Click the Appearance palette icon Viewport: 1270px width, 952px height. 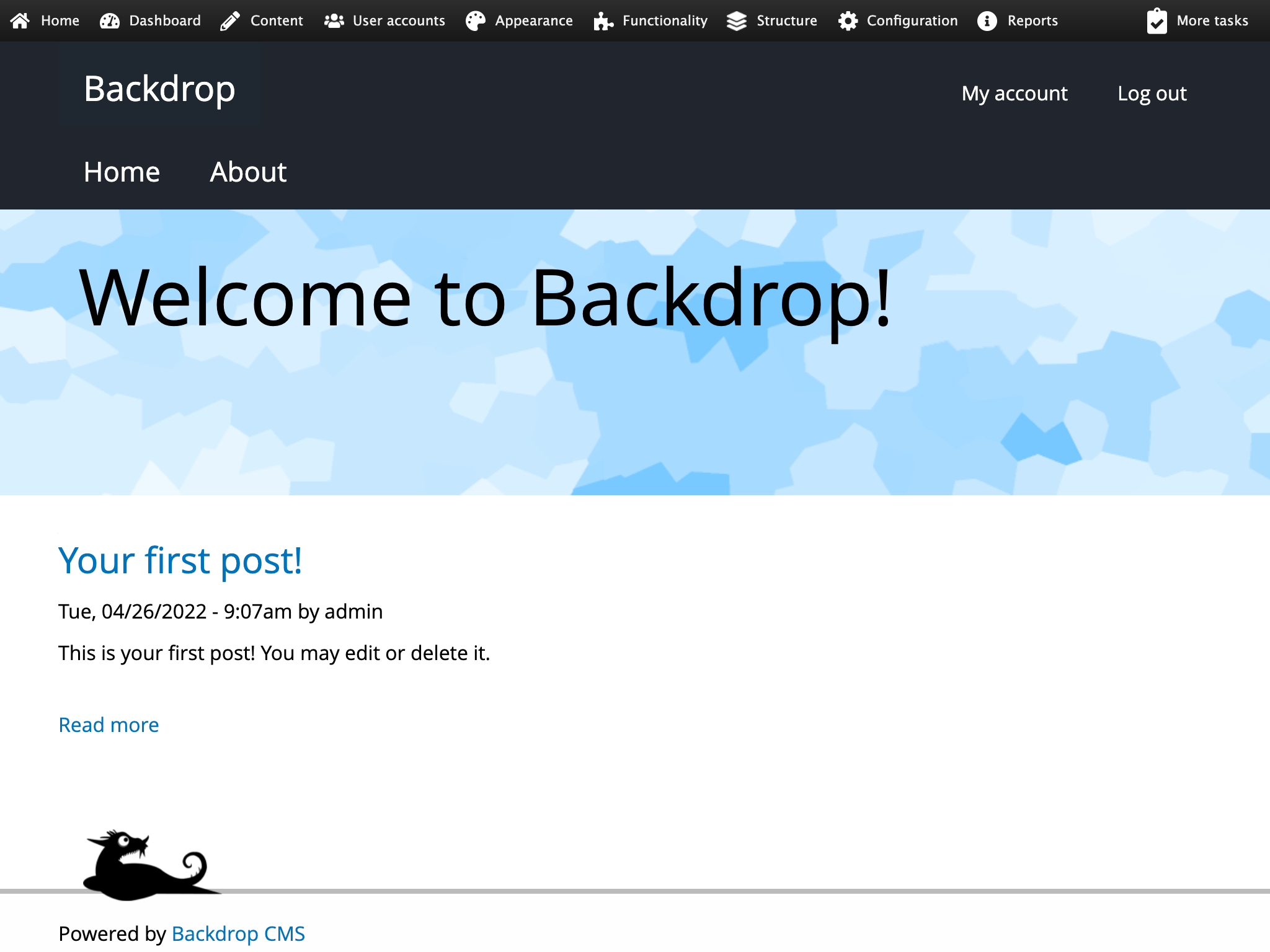click(476, 21)
